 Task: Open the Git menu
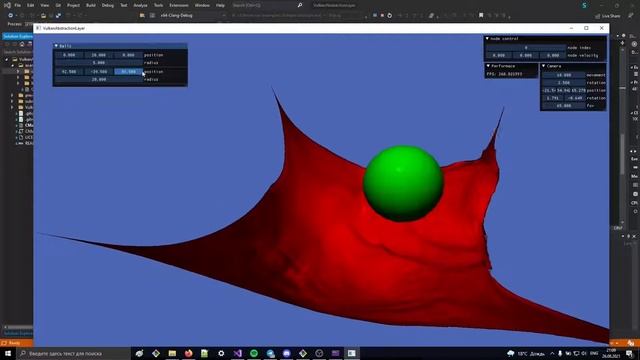tap(58, 5)
